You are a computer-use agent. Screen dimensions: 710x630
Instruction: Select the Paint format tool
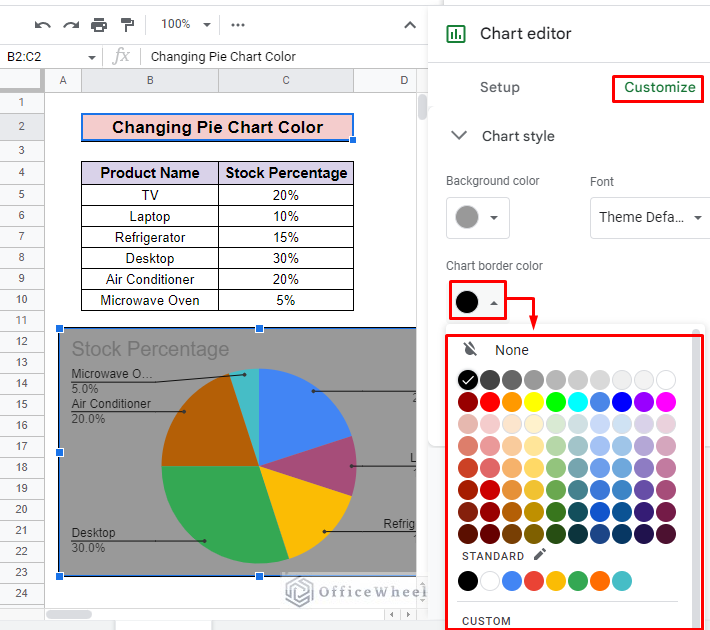pos(127,24)
